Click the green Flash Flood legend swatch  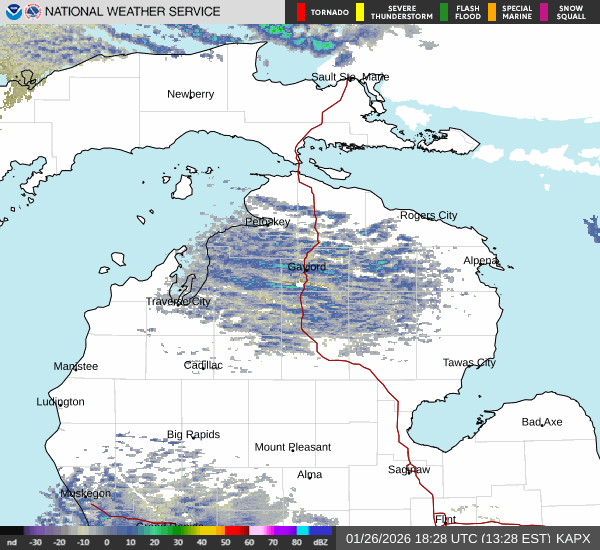tap(444, 12)
